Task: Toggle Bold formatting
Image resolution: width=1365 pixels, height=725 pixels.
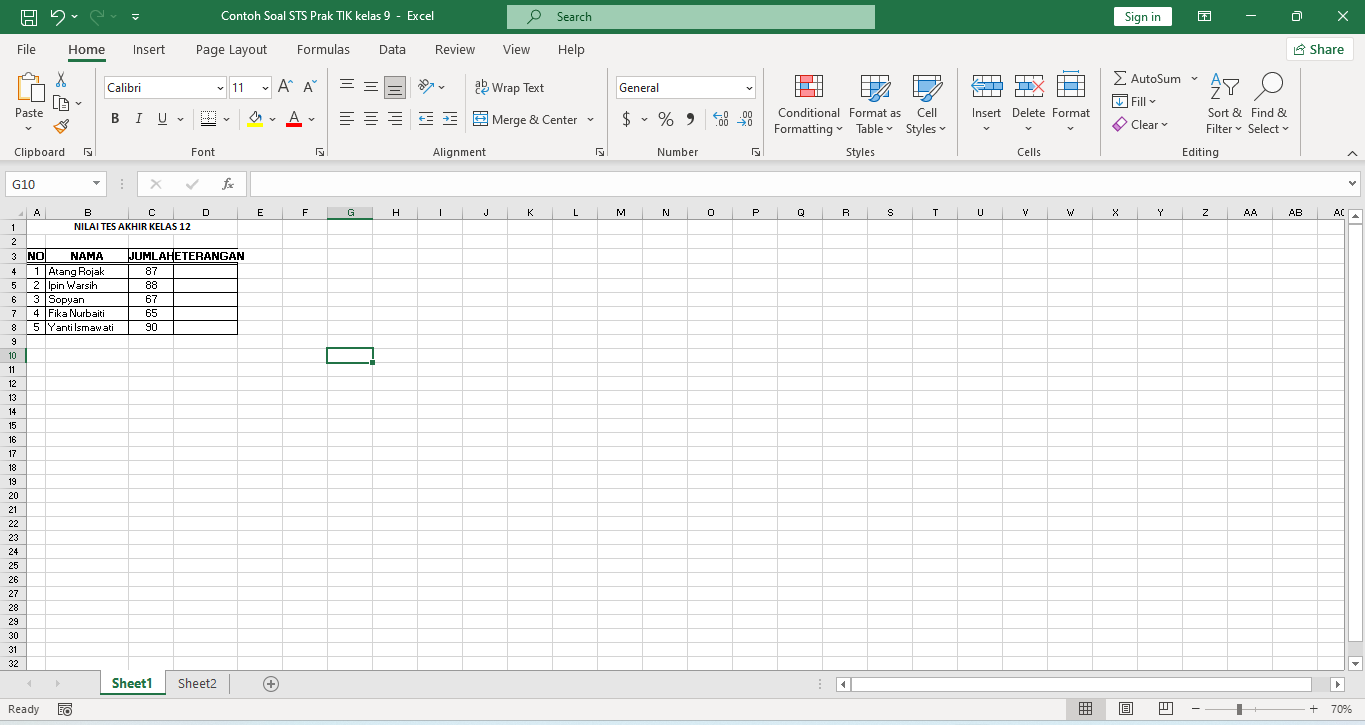Action: tap(115, 119)
